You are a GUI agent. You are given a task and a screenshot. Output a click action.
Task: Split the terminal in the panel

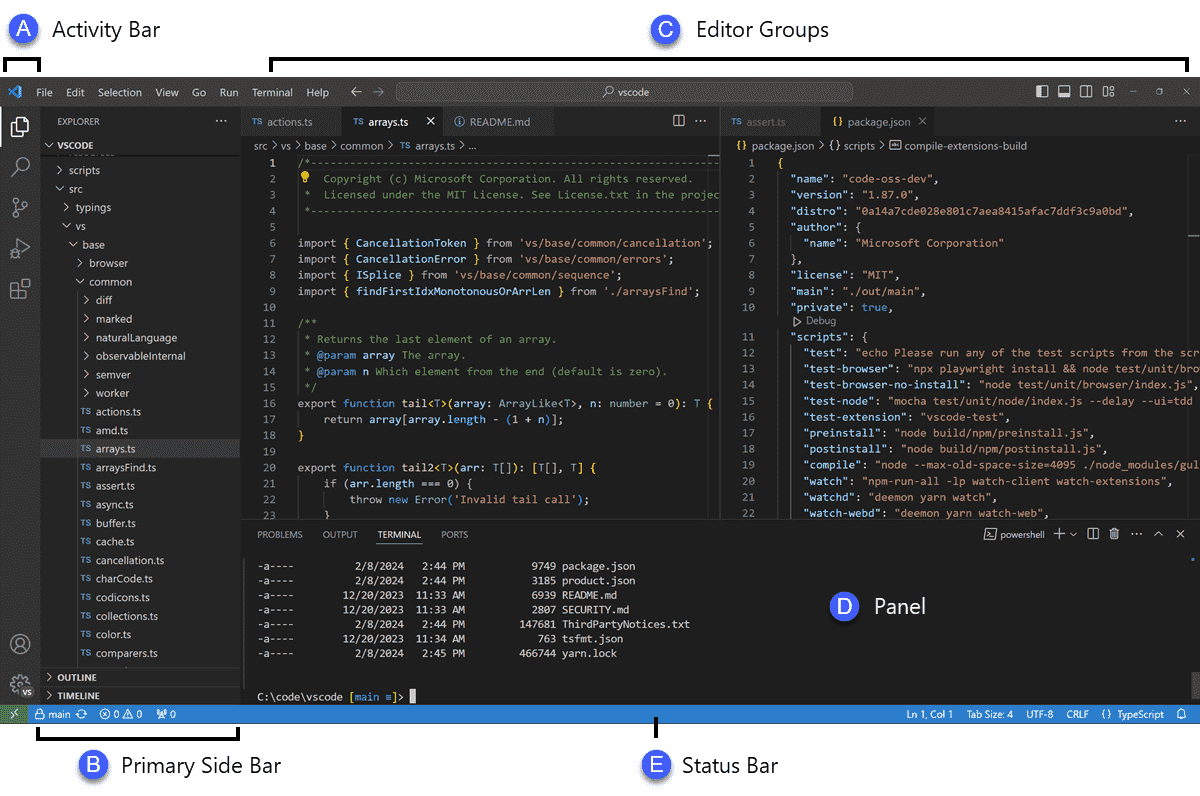[1093, 534]
